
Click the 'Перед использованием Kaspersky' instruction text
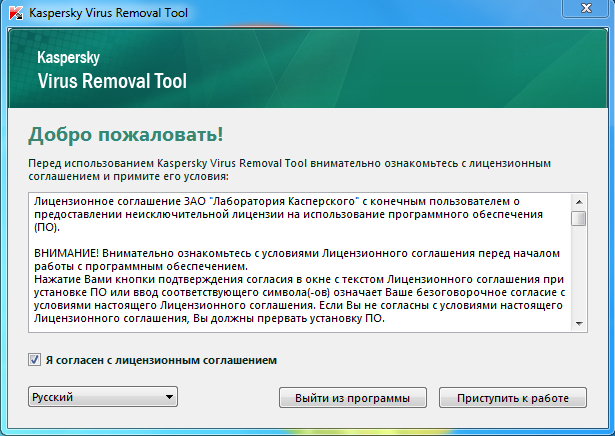289,169
